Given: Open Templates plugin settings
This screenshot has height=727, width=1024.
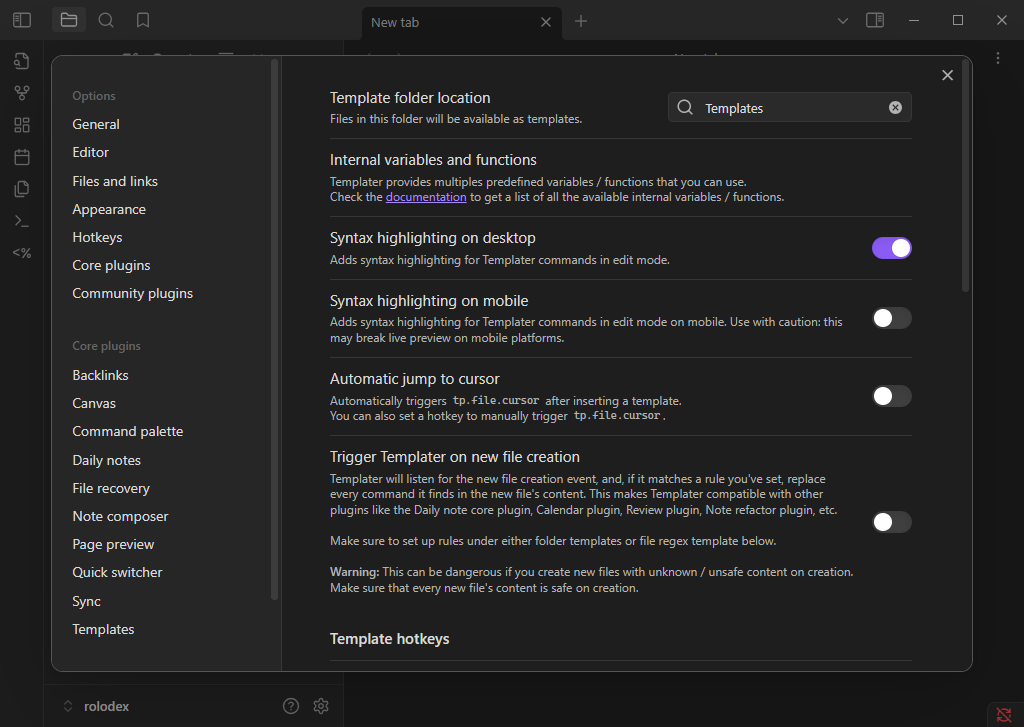Looking at the screenshot, I should click(x=103, y=629).
